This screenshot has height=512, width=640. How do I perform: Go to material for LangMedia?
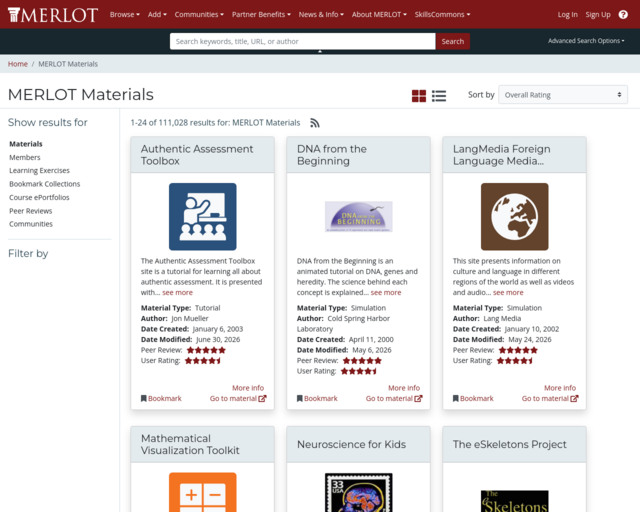(x=550, y=398)
